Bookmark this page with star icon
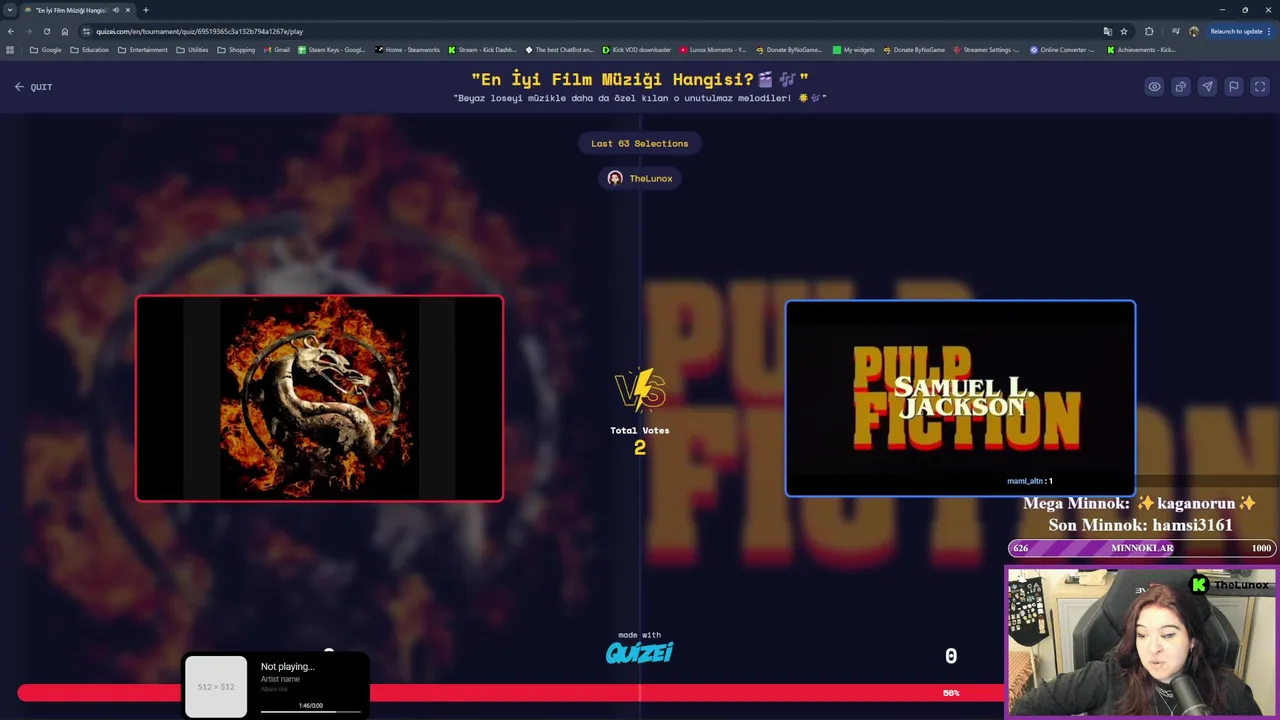Screen dimensions: 1280x720 [1124, 31]
